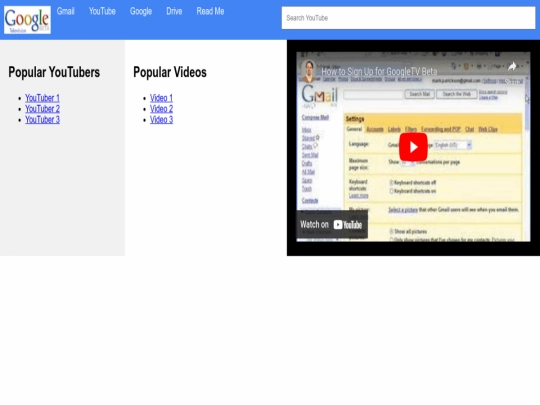Image resolution: width=540 pixels, height=405 pixels.
Task: Play the embedded YouTube video
Action: click(413, 147)
